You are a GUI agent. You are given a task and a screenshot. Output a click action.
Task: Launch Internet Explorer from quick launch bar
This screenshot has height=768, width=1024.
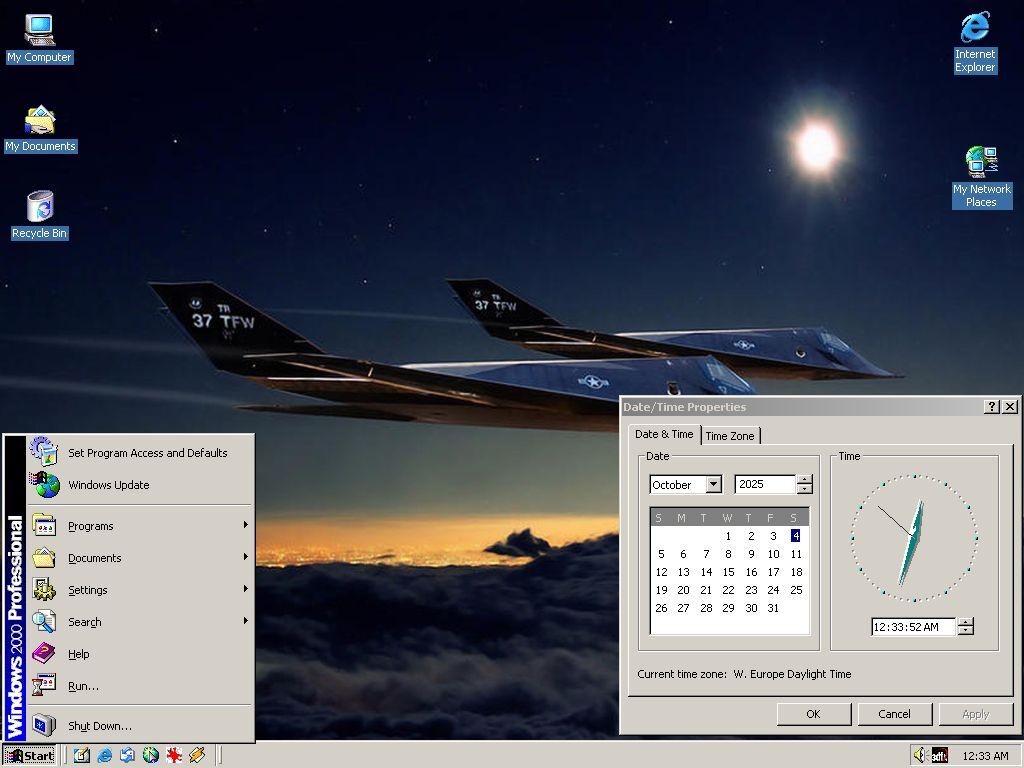[105, 756]
